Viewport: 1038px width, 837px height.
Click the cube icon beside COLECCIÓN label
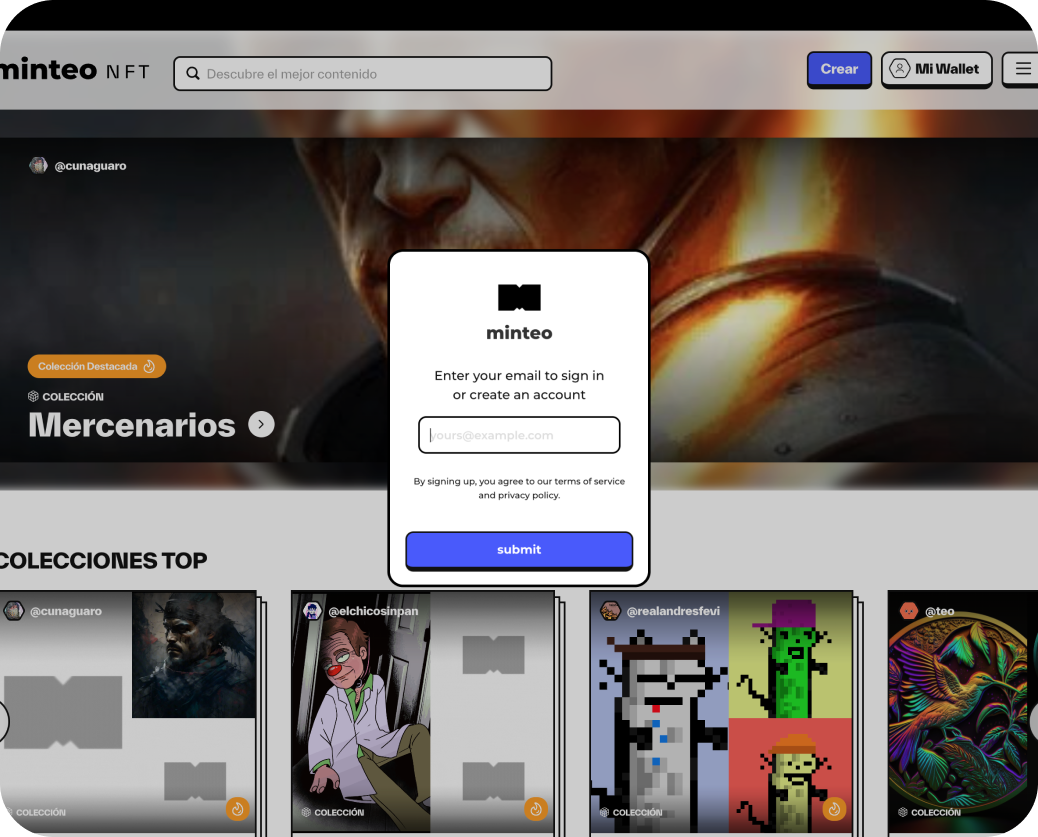click(x=33, y=396)
